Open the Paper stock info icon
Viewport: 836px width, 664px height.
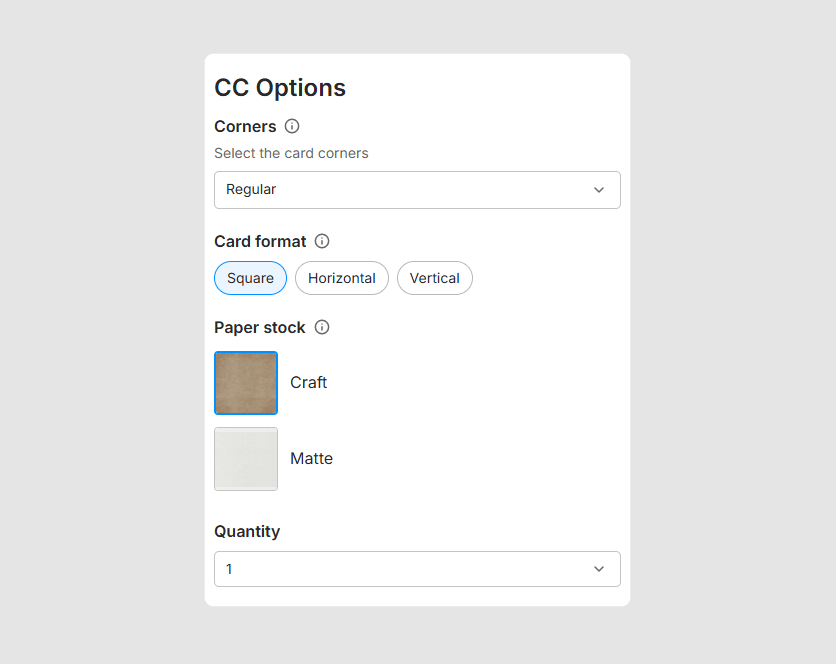pyautogui.click(x=322, y=327)
